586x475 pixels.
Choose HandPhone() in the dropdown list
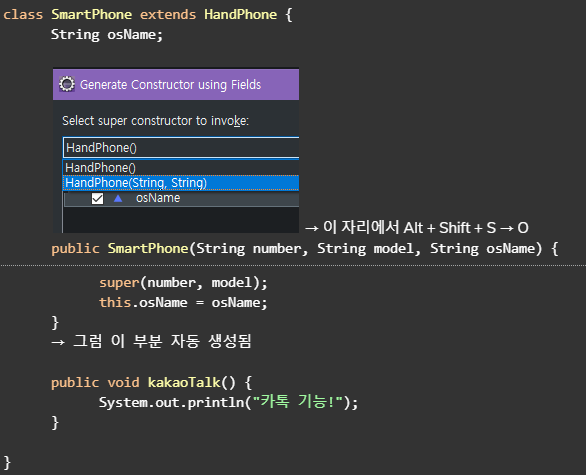pyautogui.click(x=181, y=167)
